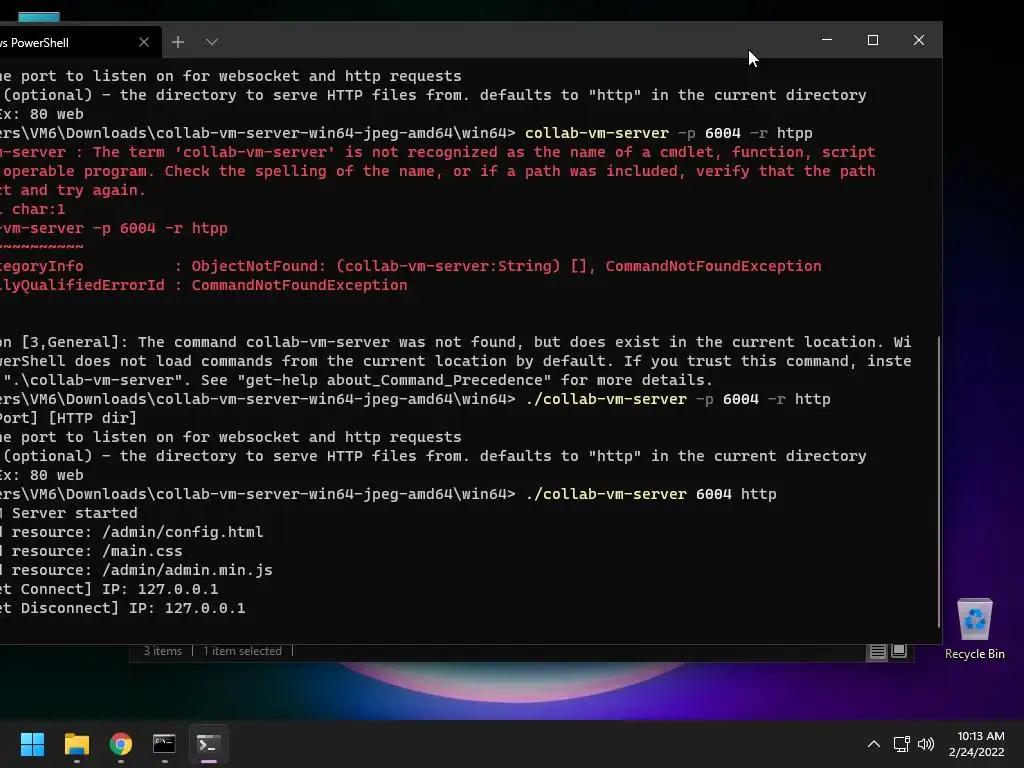This screenshot has height=768, width=1024.
Task: Click the terminal vertical scrollbar
Action: pyautogui.click(x=938, y=482)
